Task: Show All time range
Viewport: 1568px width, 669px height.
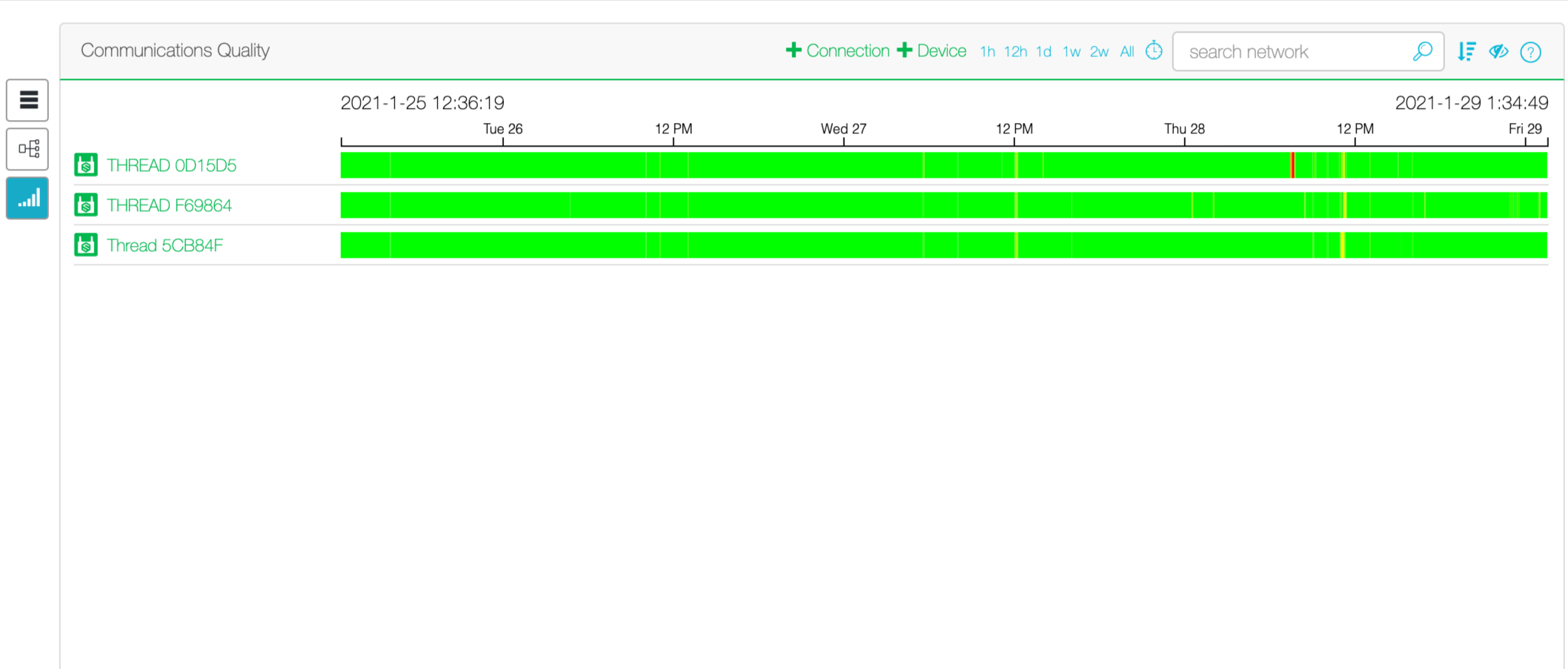Action: click(1127, 51)
